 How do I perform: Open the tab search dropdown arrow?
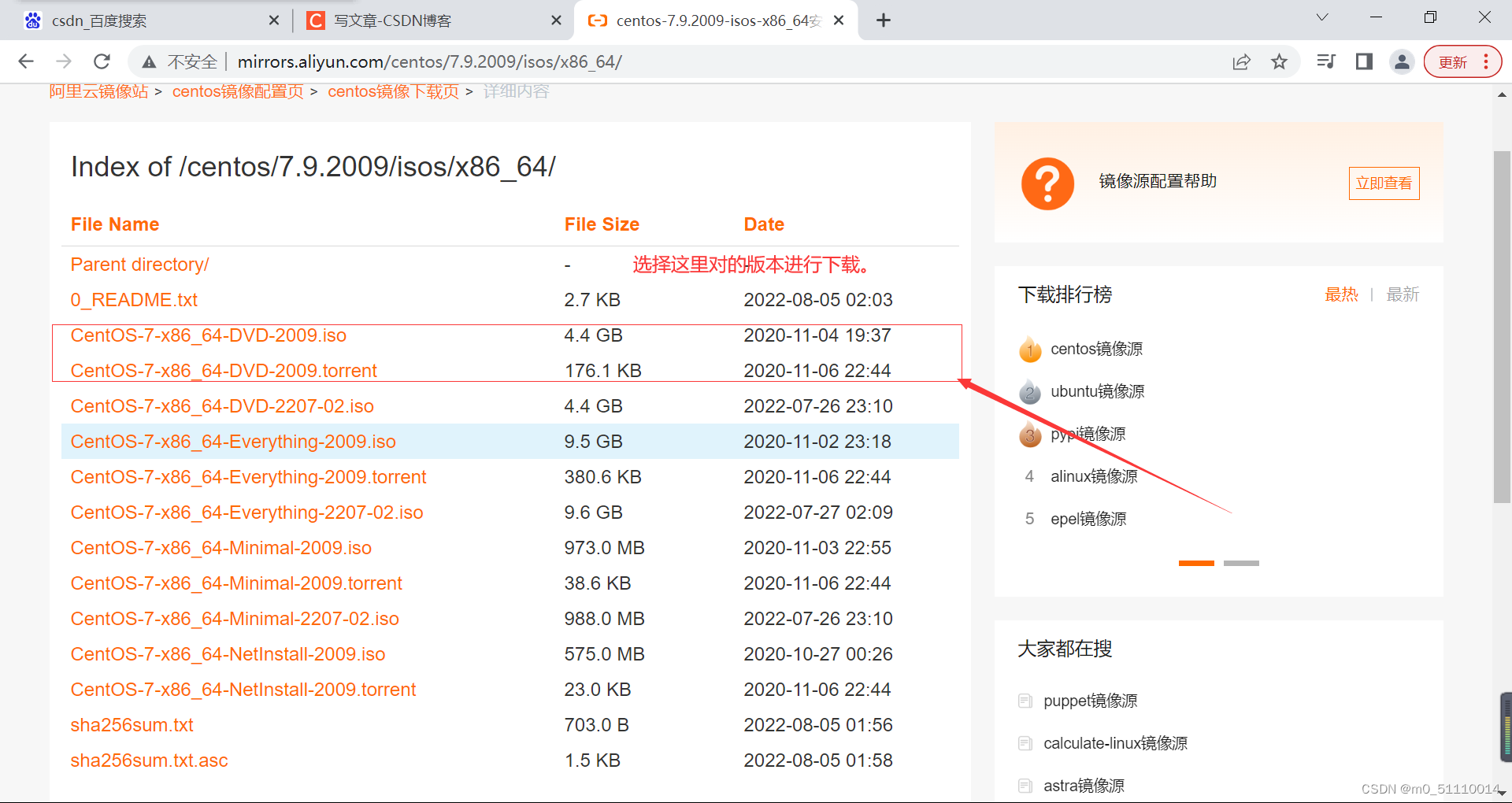pos(1322,17)
